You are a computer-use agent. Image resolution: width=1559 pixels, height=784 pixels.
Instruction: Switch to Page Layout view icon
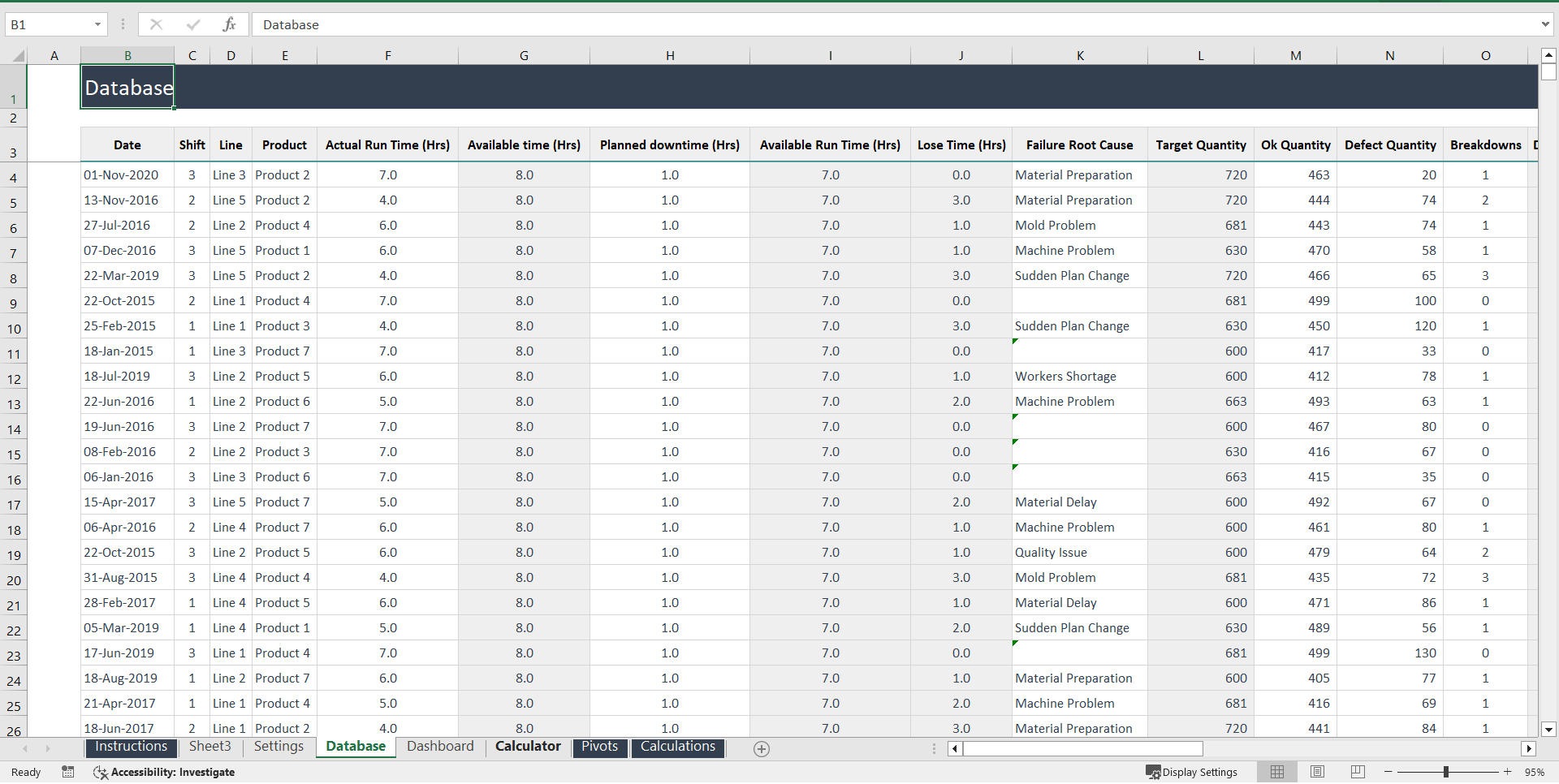pos(1317,772)
